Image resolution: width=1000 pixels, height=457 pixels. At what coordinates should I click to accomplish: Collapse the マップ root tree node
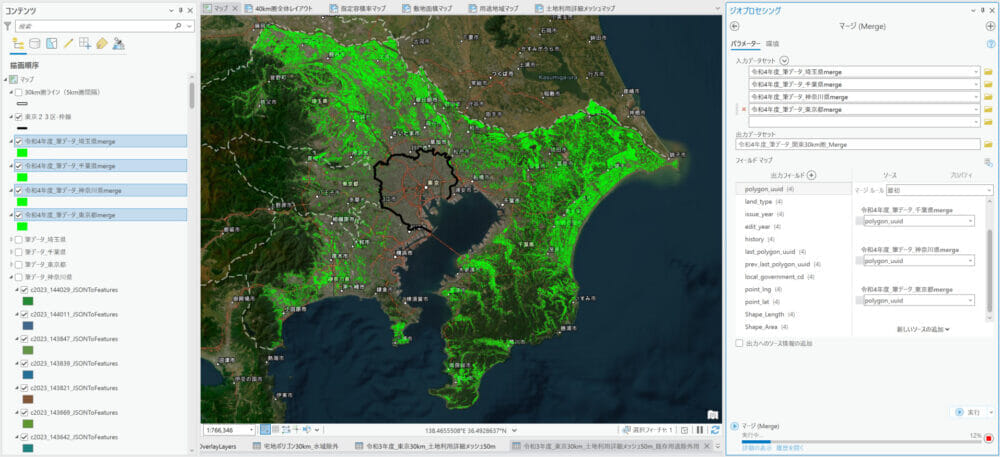pyautogui.click(x=6, y=79)
